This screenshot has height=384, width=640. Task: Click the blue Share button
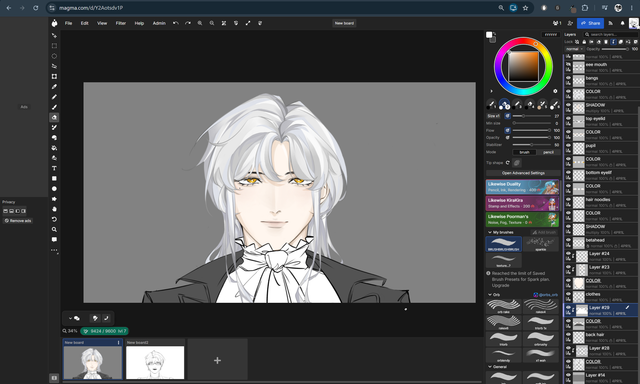[590, 23]
